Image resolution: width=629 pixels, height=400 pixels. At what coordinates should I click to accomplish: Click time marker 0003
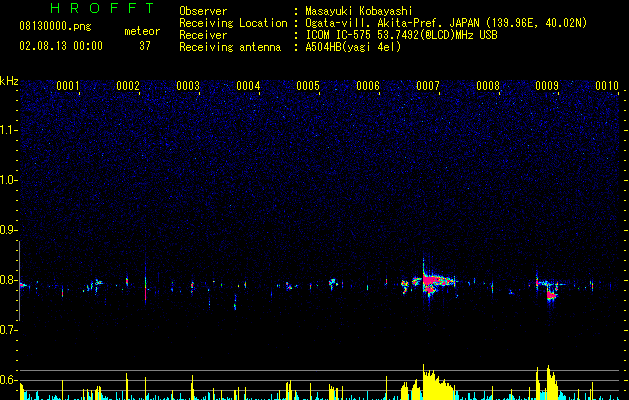(188, 86)
